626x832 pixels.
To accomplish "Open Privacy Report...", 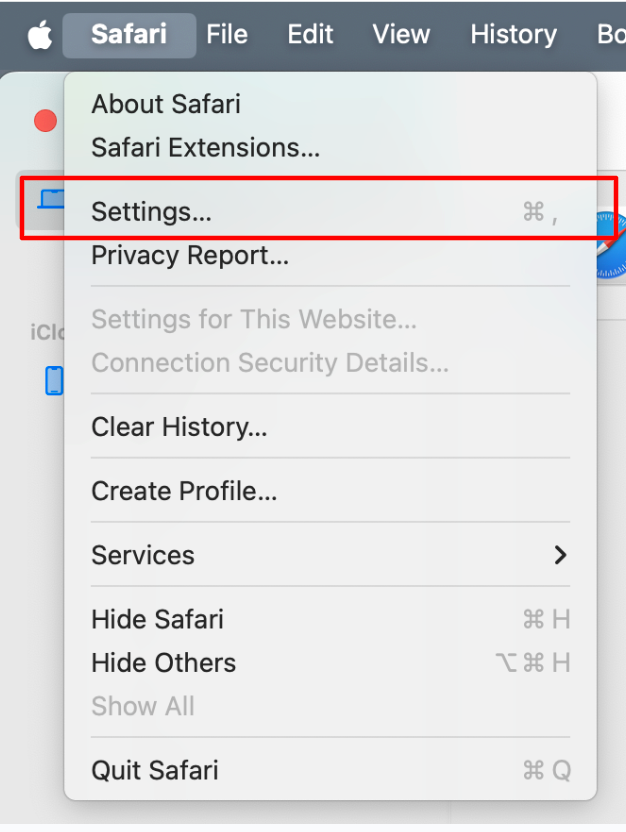I will (x=190, y=256).
